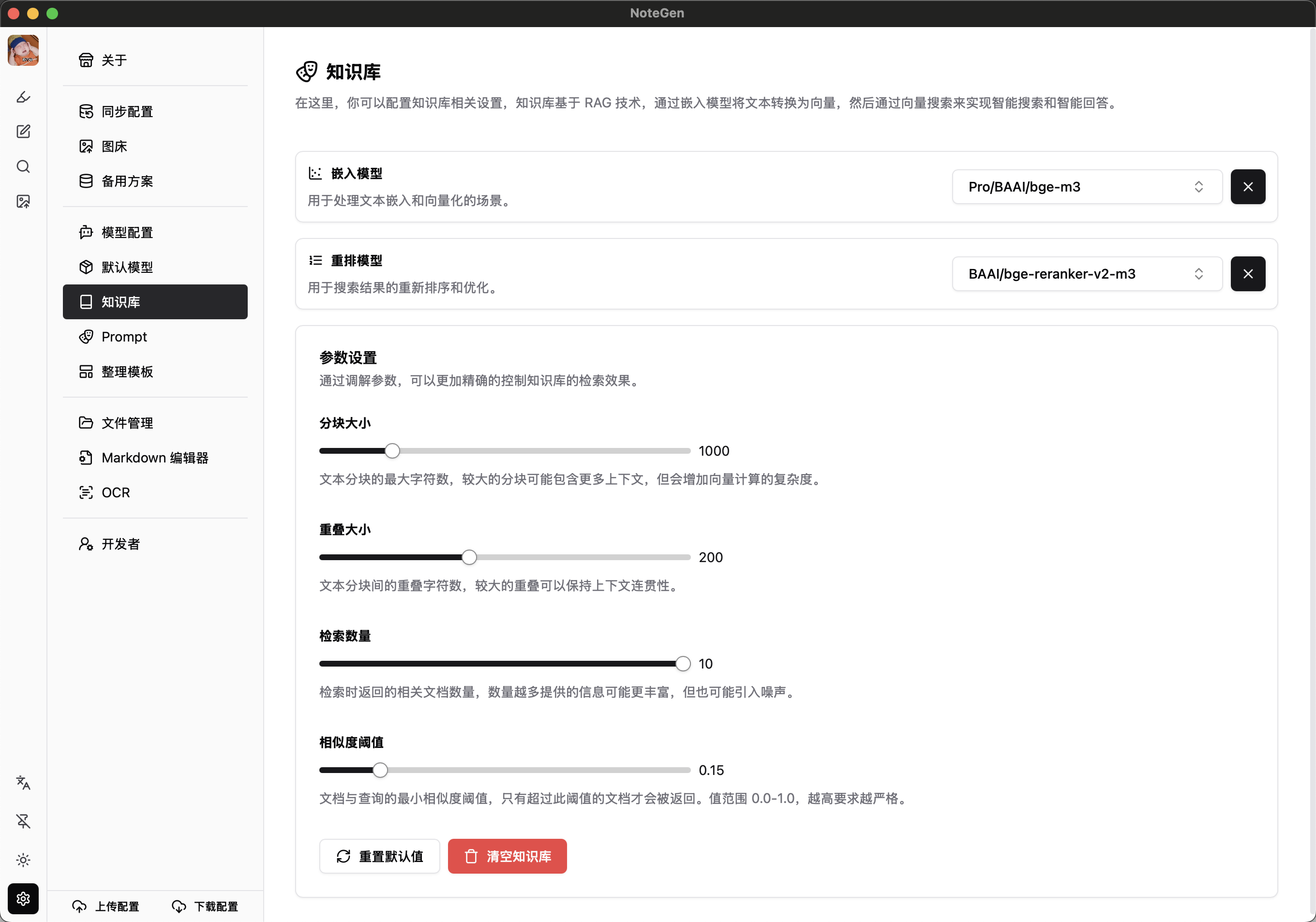Select the 知识库 sidebar item
The height and width of the screenshot is (922, 1316).
point(155,302)
